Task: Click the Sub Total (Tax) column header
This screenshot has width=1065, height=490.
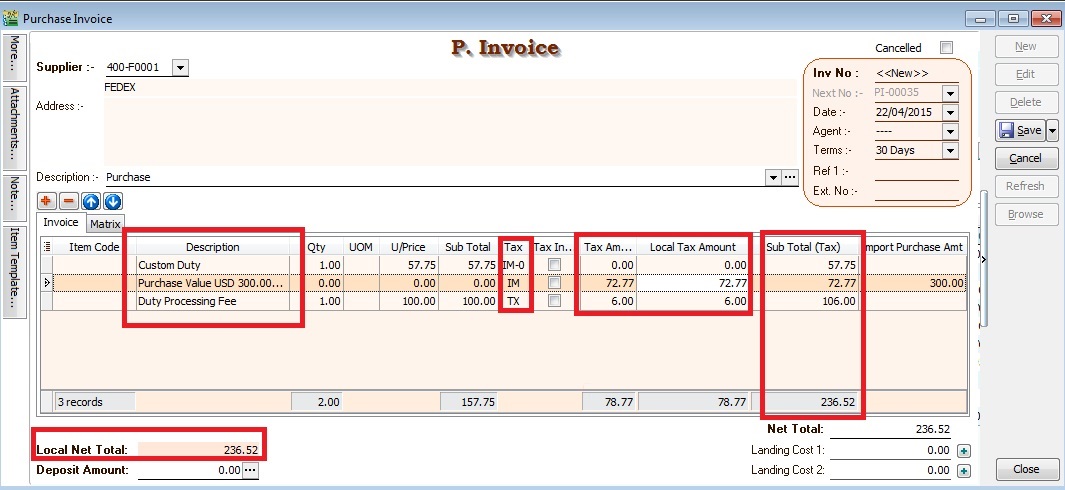Action: (x=803, y=247)
